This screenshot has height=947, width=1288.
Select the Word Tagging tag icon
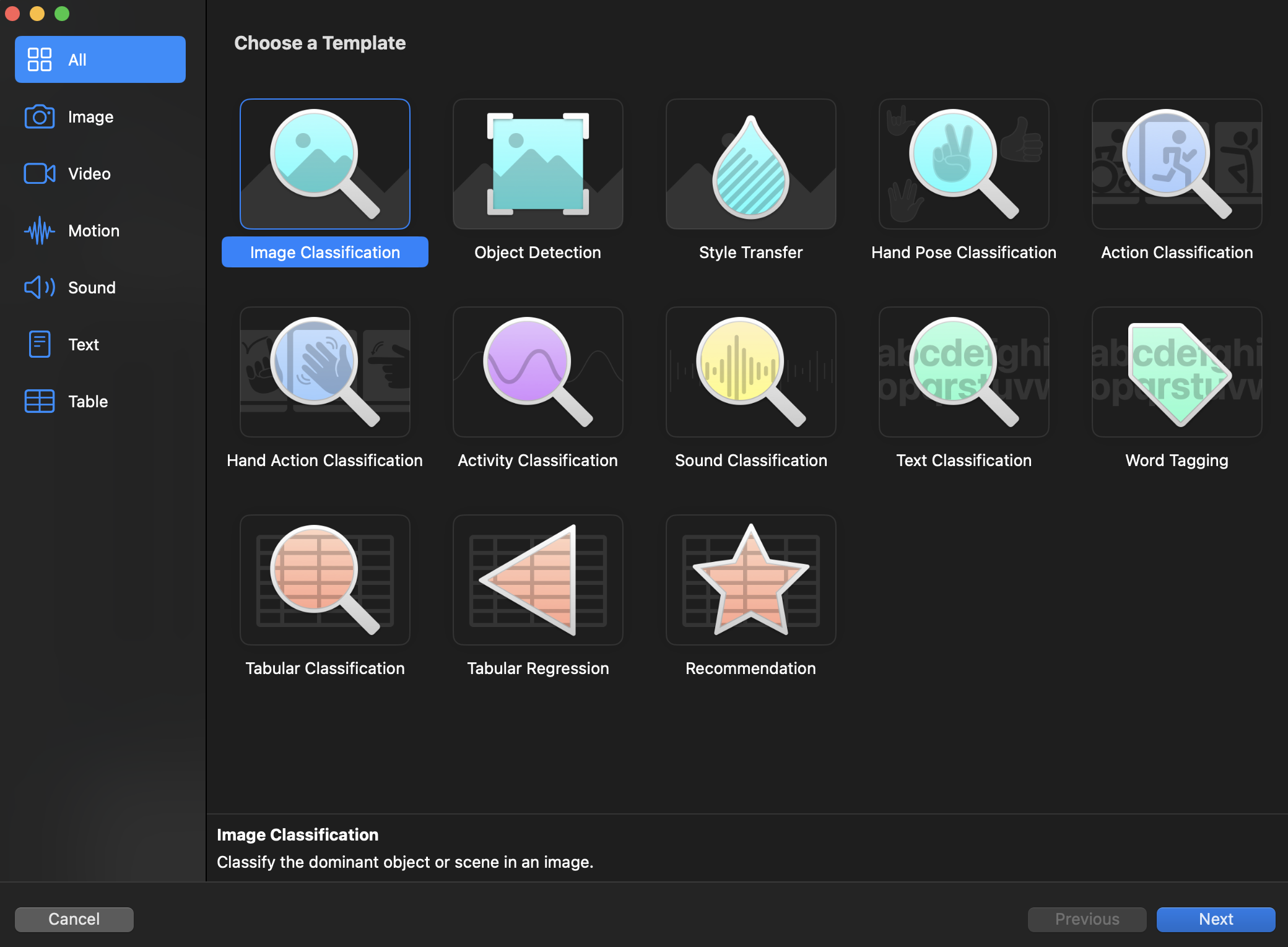1177,372
